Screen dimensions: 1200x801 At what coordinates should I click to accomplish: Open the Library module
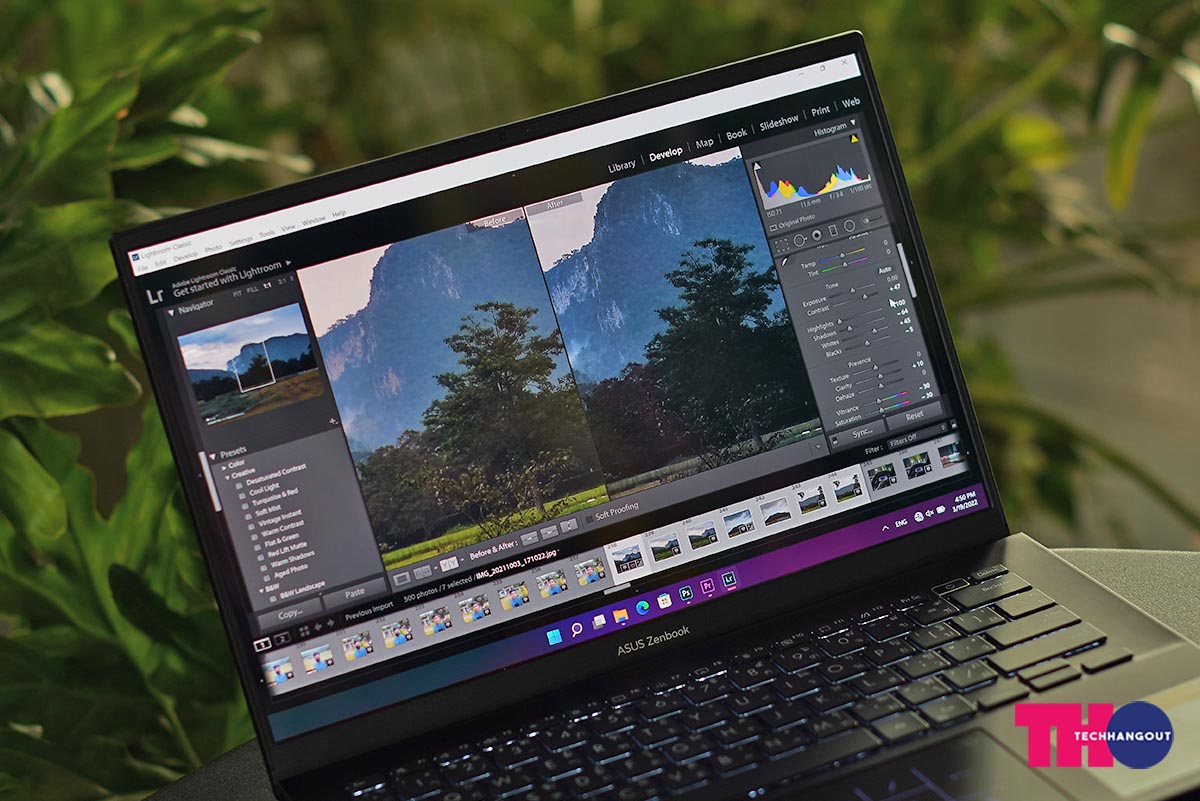point(621,166)
